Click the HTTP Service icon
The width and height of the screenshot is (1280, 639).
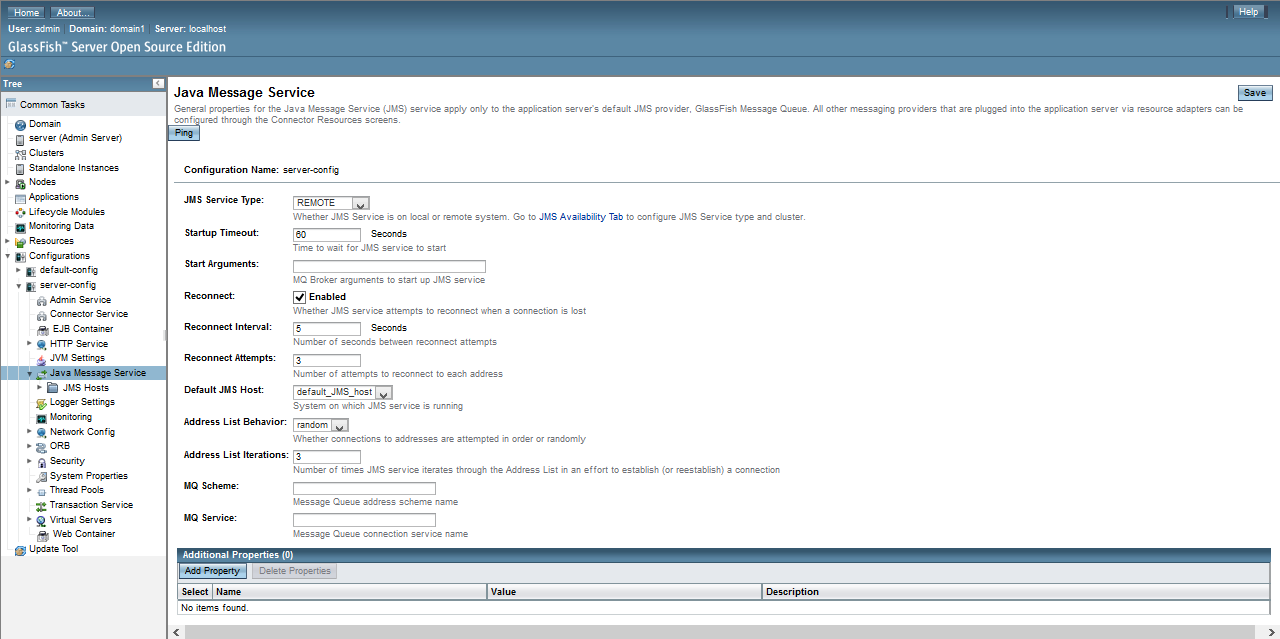41,344
